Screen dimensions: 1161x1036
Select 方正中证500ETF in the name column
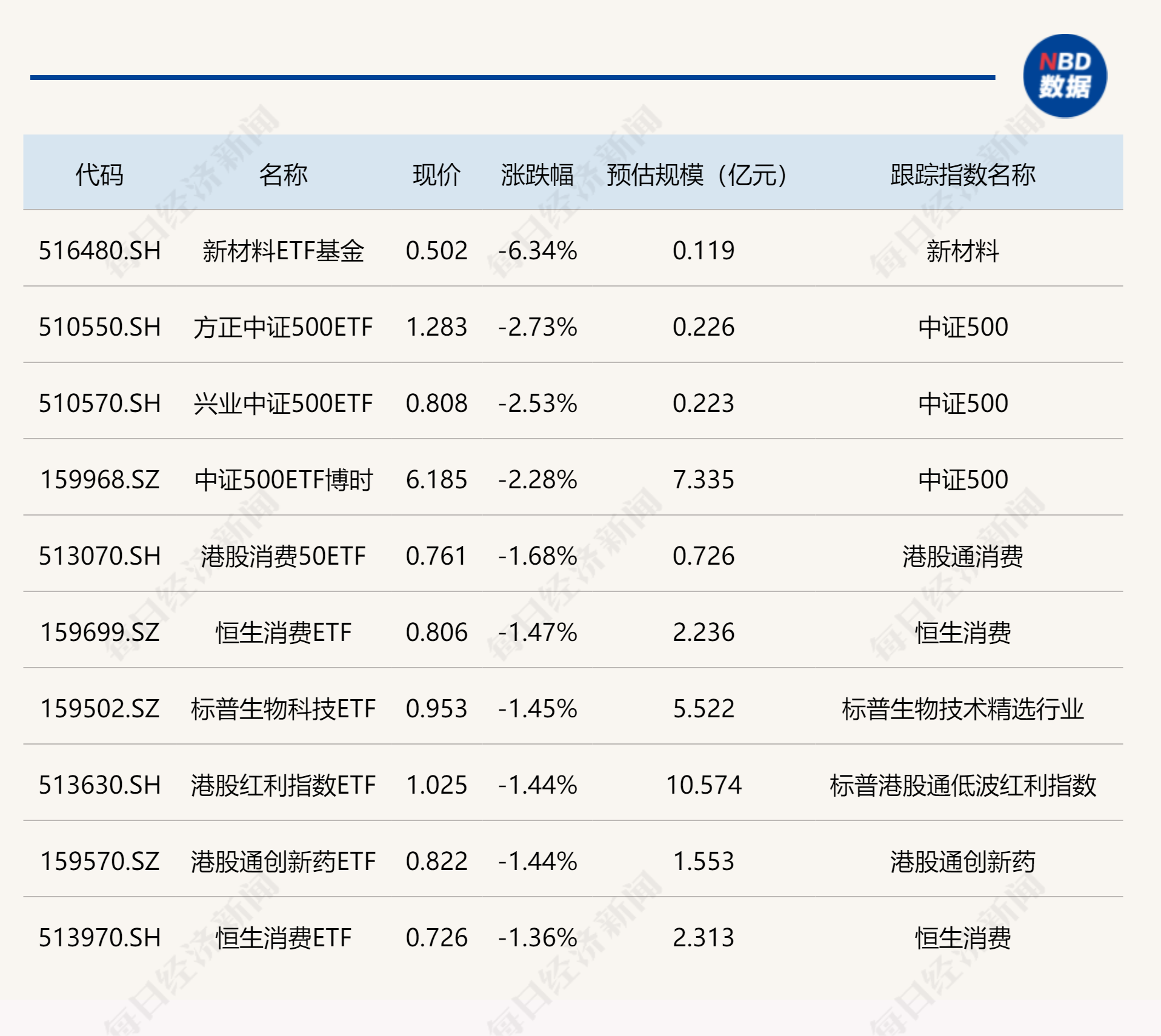point(283,327)
